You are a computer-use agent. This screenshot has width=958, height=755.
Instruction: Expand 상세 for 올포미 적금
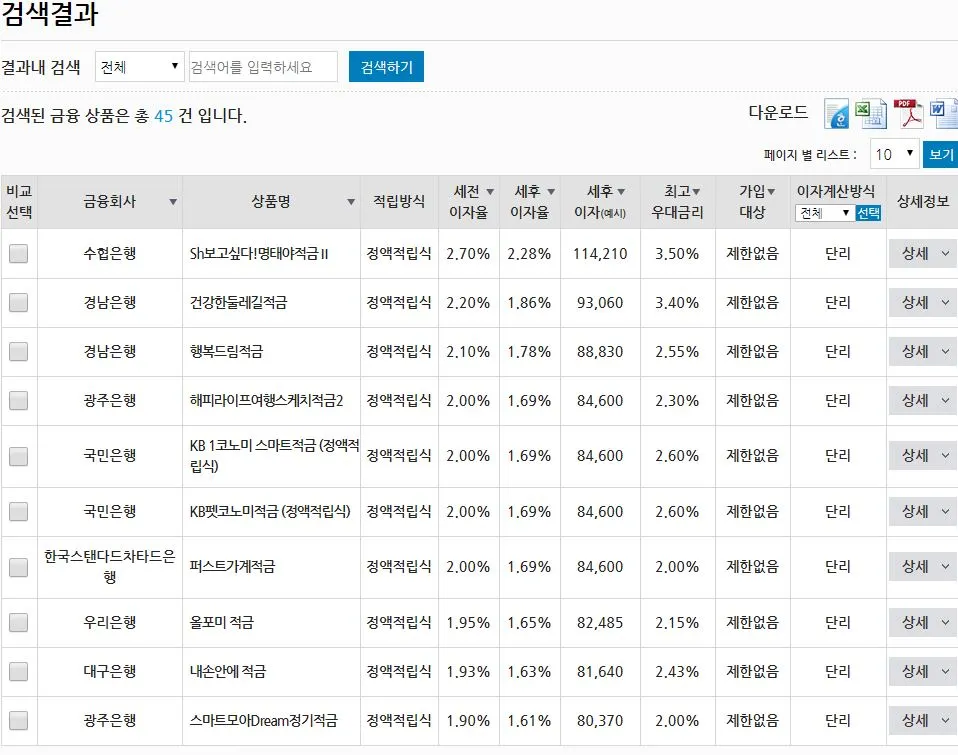tap(924, 622)
